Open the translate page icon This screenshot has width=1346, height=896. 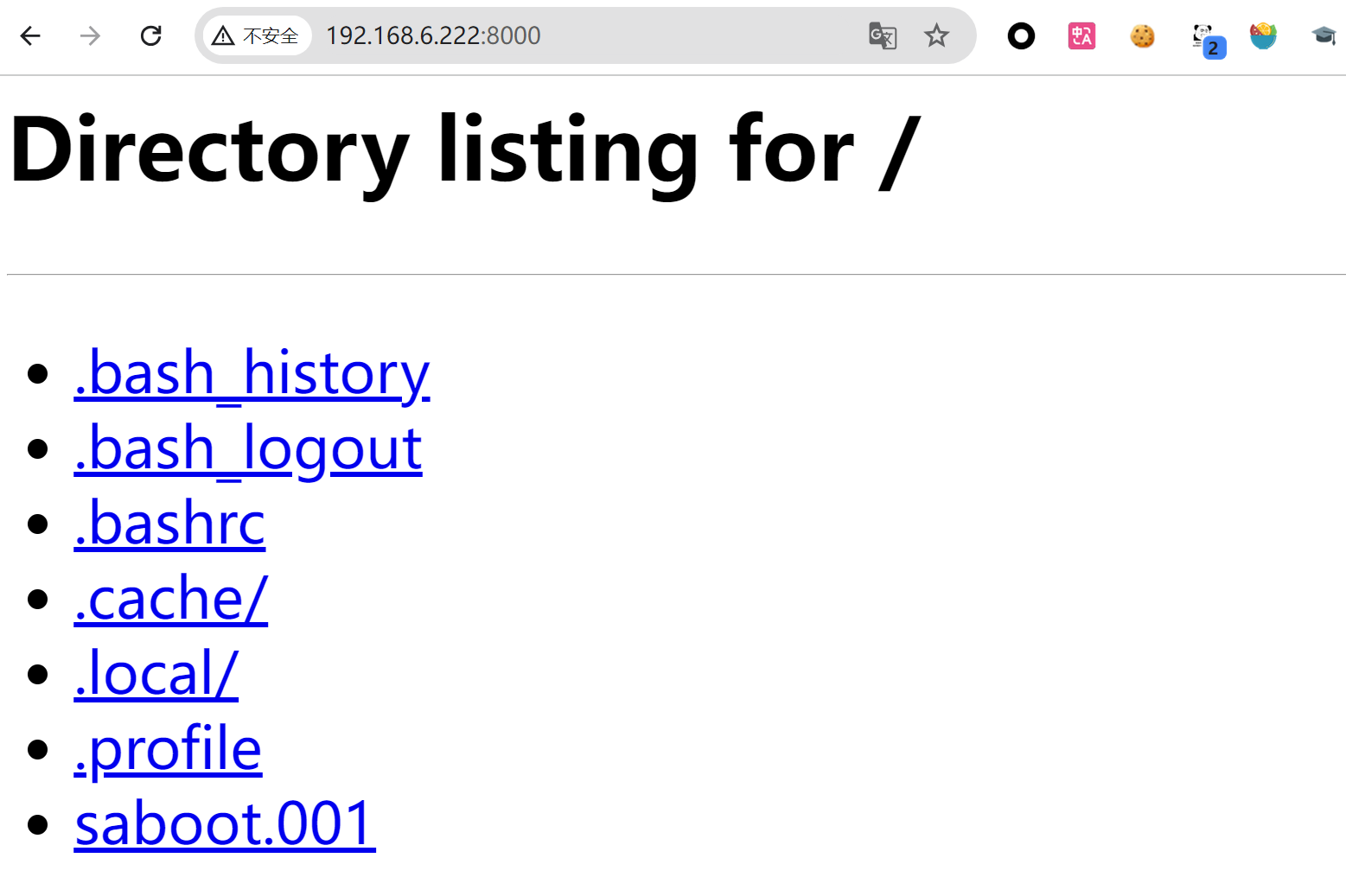pos(883,35)
